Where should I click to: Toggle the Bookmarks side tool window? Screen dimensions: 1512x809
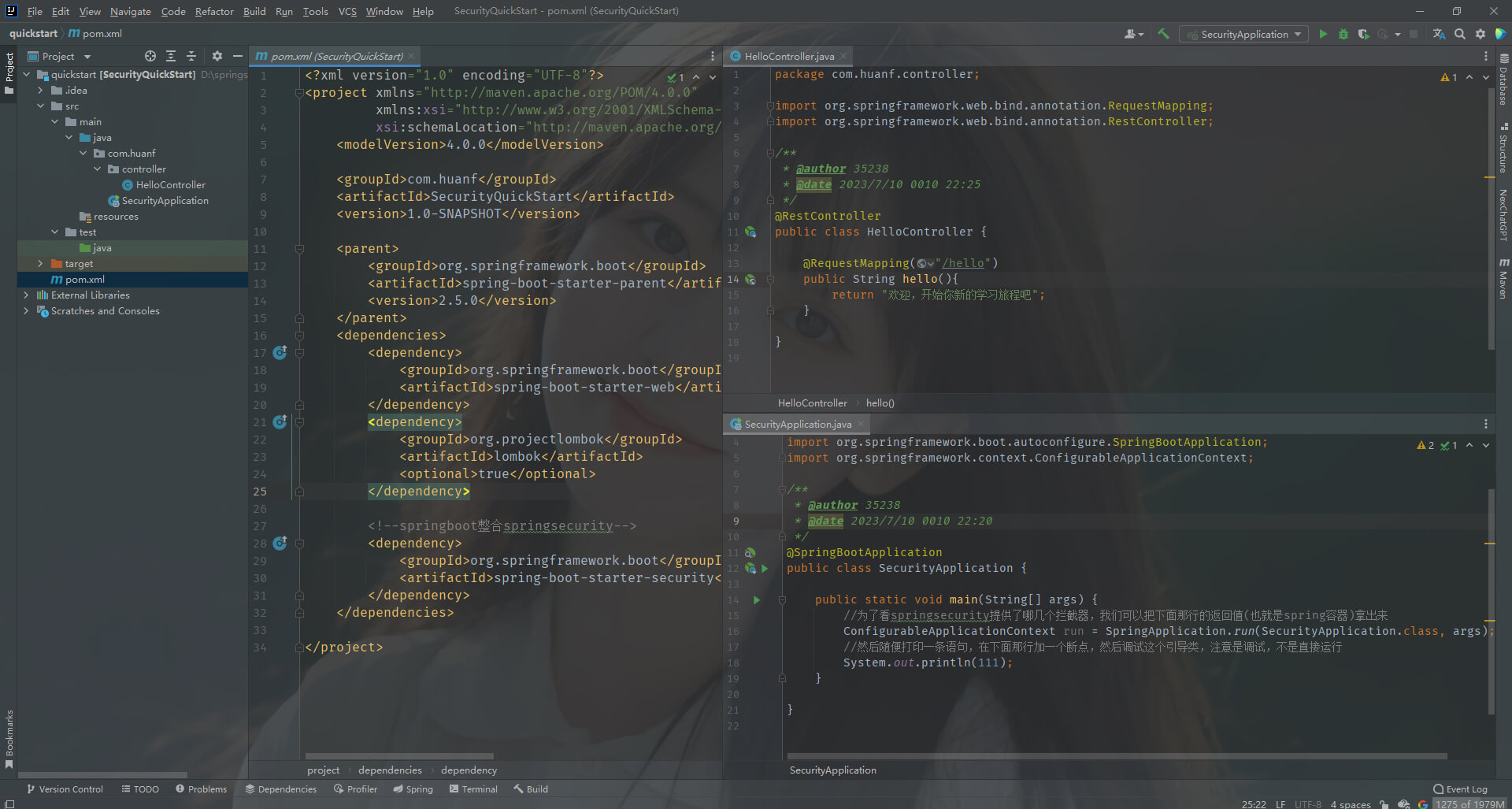pos(9,739)
